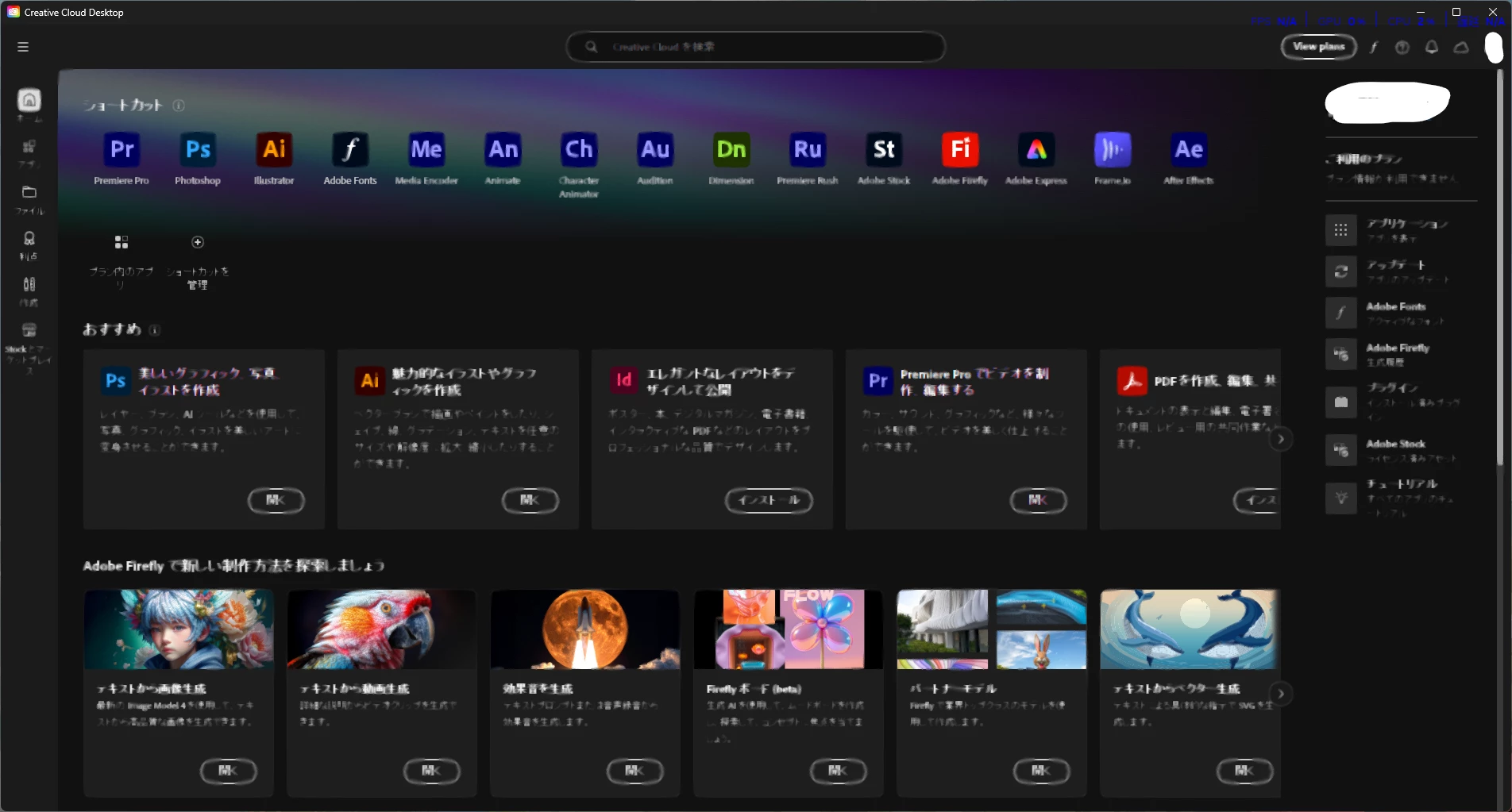Open the partner models thumbnail

[x=992, y=629]
